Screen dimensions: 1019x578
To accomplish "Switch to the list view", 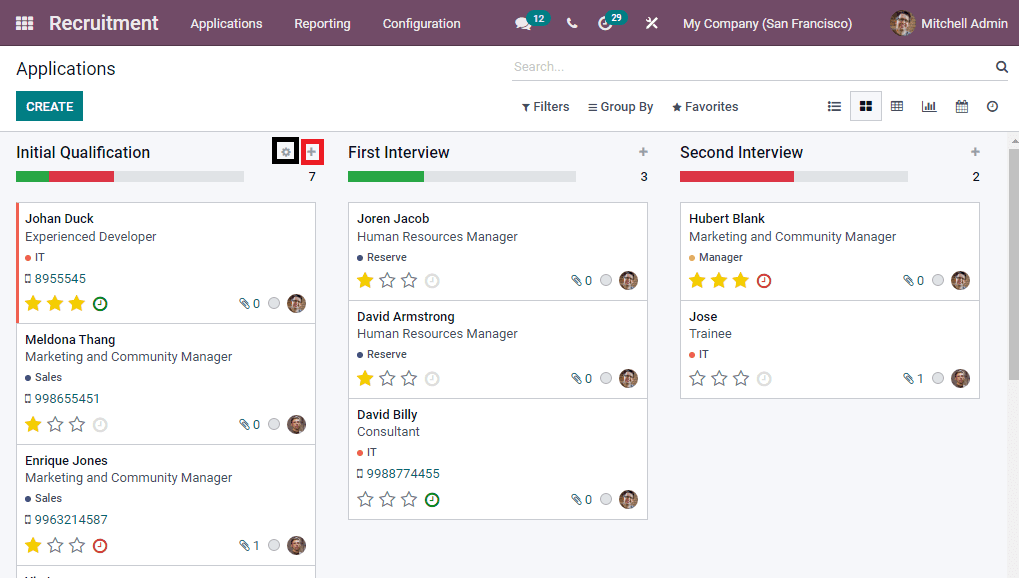I will 834,106.
